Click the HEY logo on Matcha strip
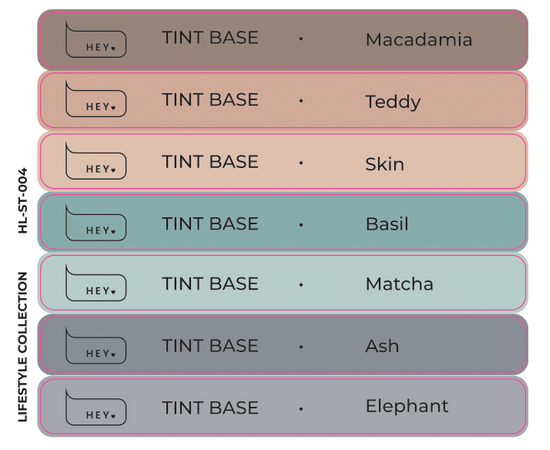 pos(96,283)
